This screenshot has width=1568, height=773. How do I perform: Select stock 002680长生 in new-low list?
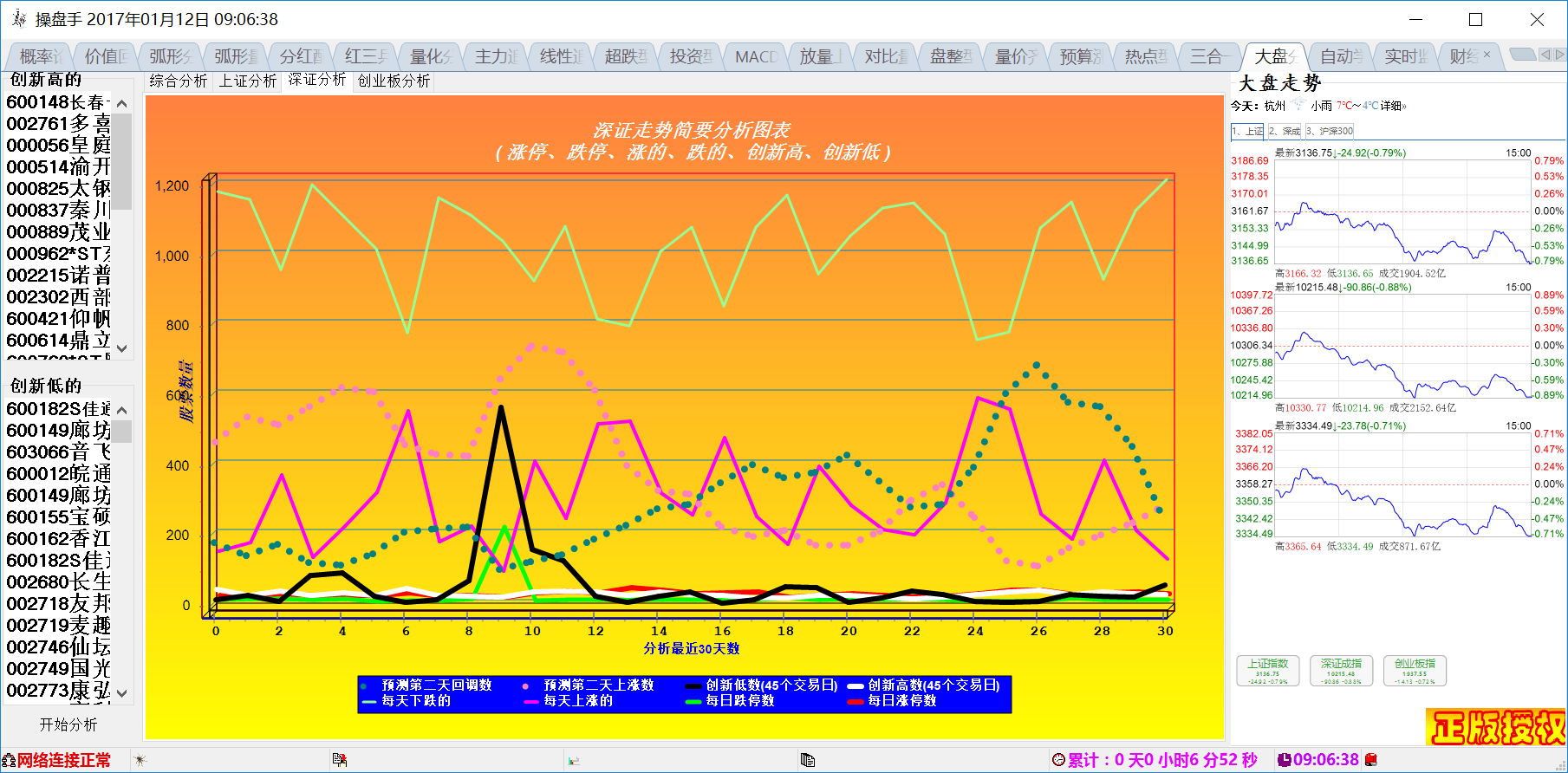coord(58,582)
